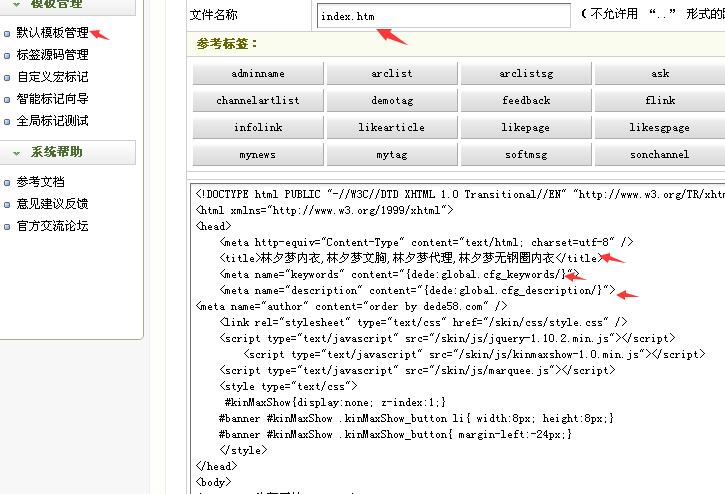Insert the arclistsg reference tag
Screen dimensions: 725x494
pos(526,74)
